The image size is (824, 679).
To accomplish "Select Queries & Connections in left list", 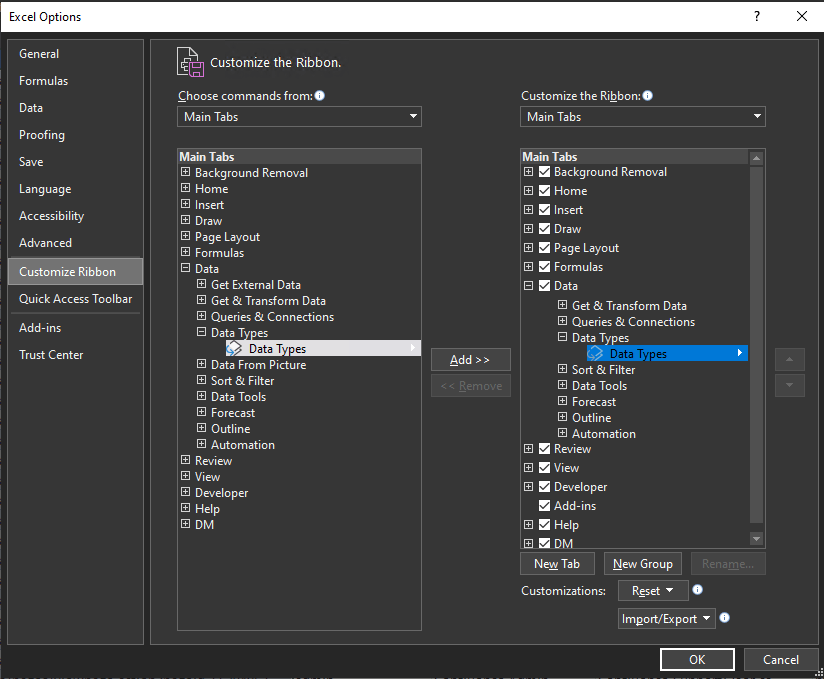I will click(x=272, y=317).
